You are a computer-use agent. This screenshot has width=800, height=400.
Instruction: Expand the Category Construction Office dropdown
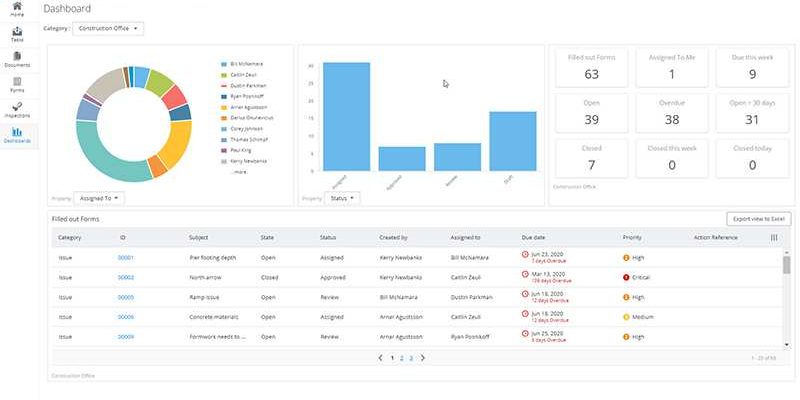click(x=108, y=29)
